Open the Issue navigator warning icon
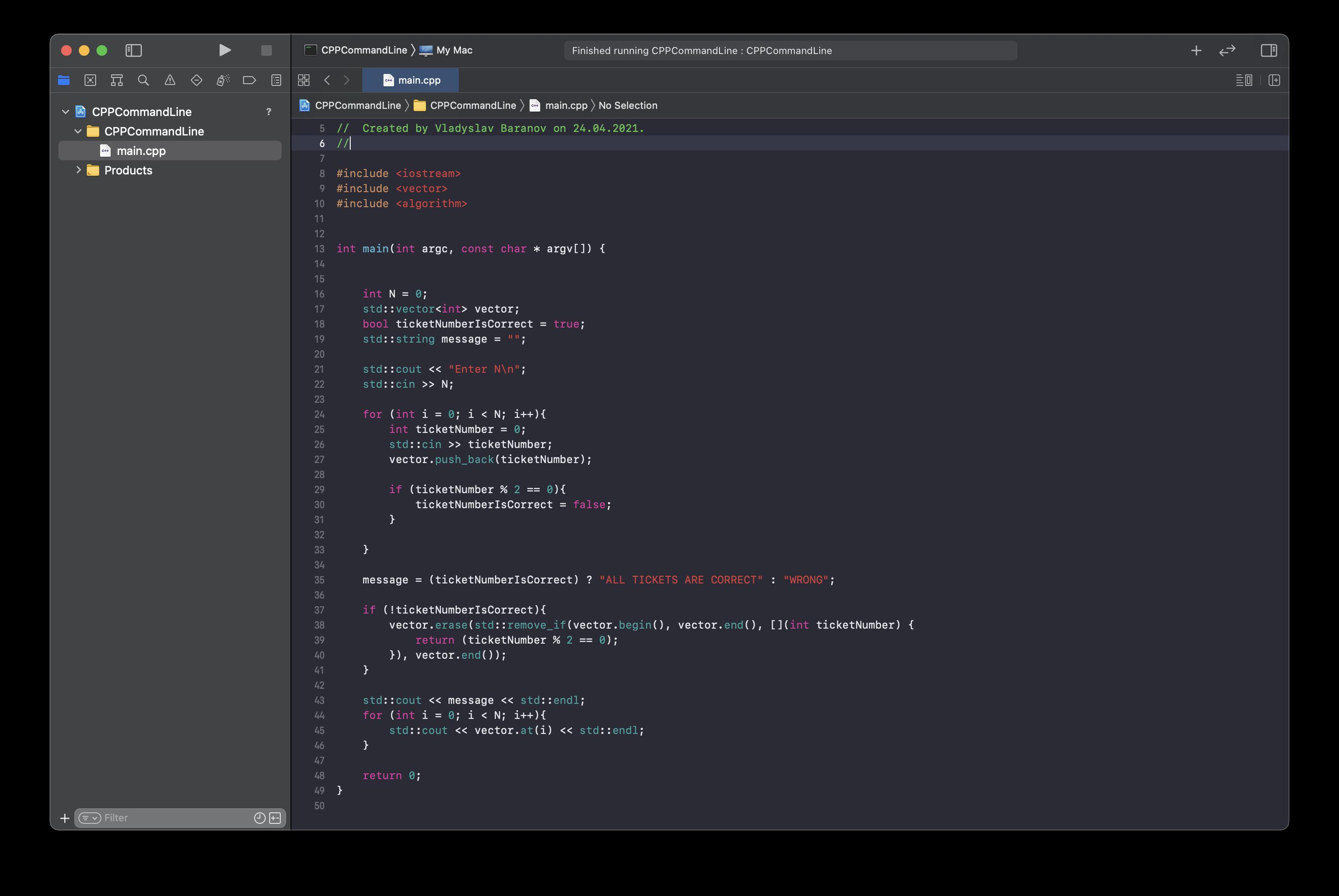Screen dimensions: 1339x896 (x=170, y=81)
